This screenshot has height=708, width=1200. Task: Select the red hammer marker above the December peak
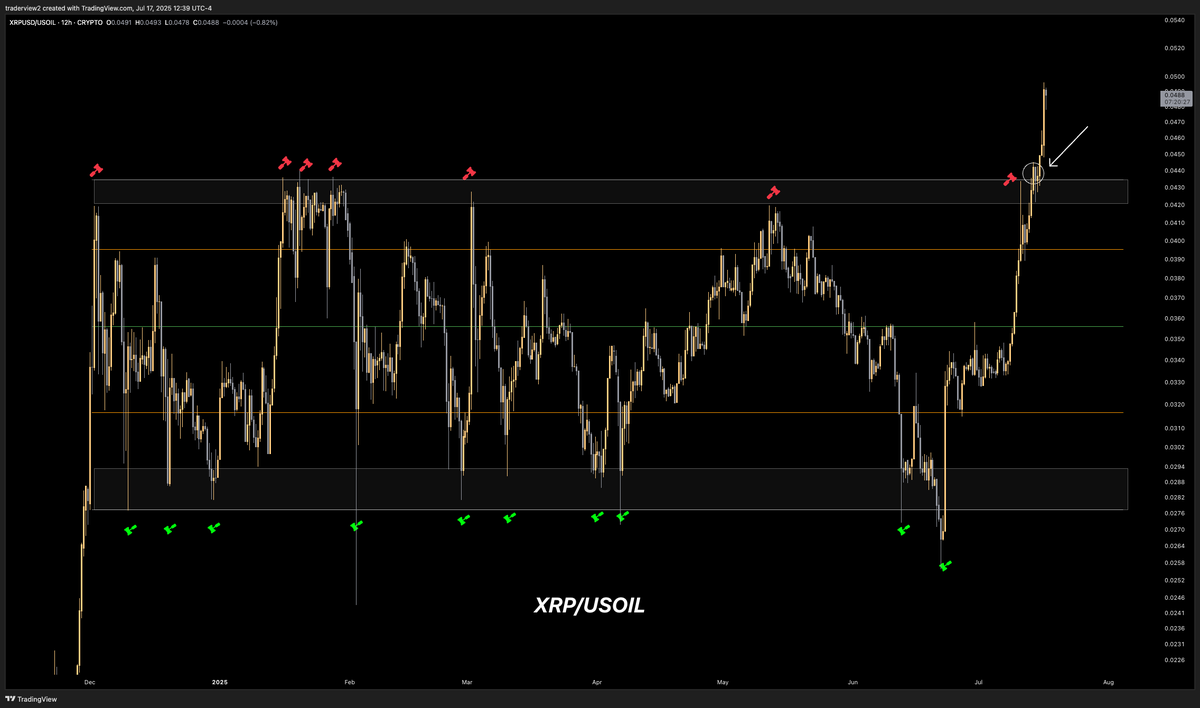[96, 169]
